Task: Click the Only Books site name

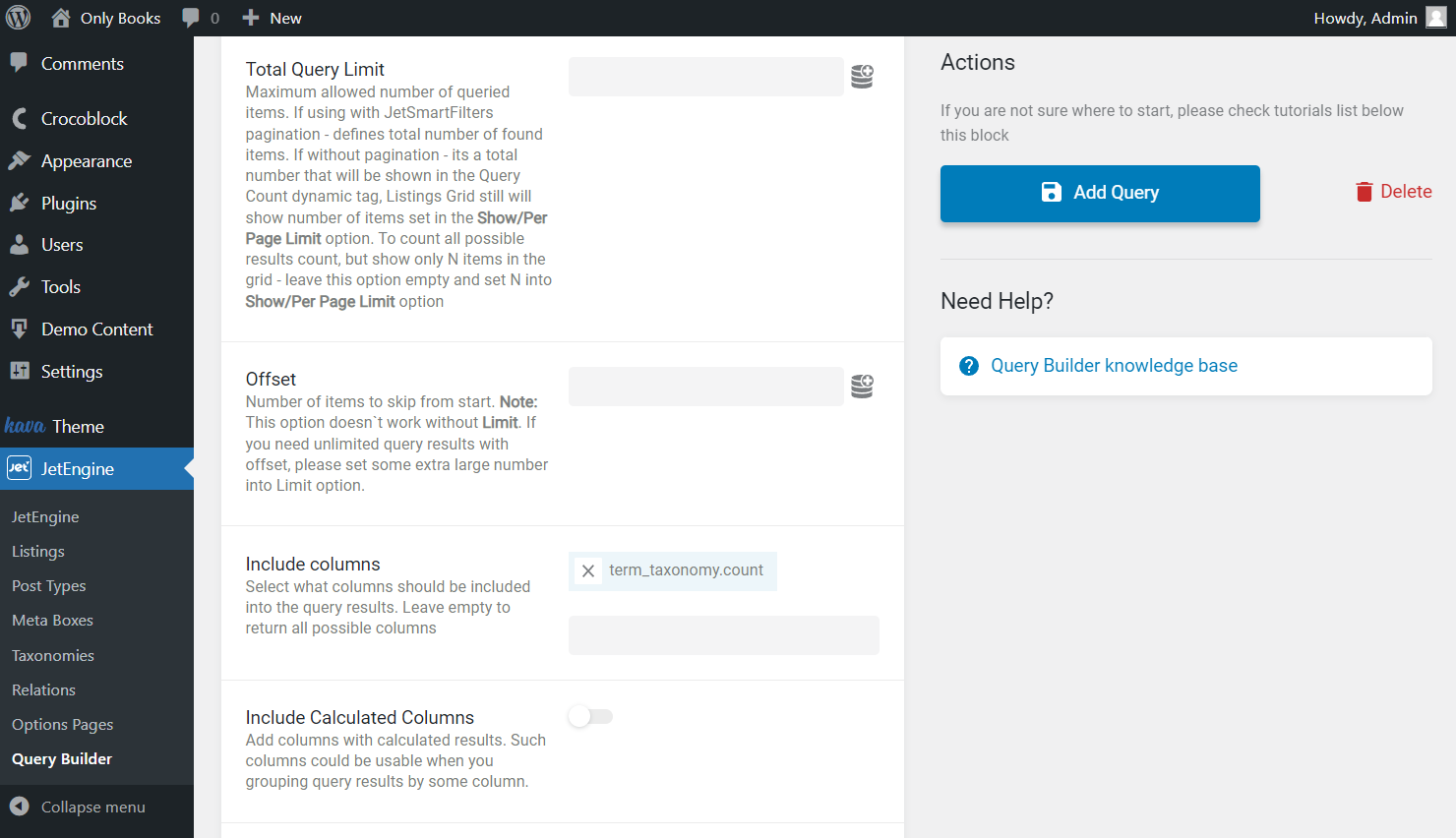Action: pyautogui.click(x=120, y=18)
